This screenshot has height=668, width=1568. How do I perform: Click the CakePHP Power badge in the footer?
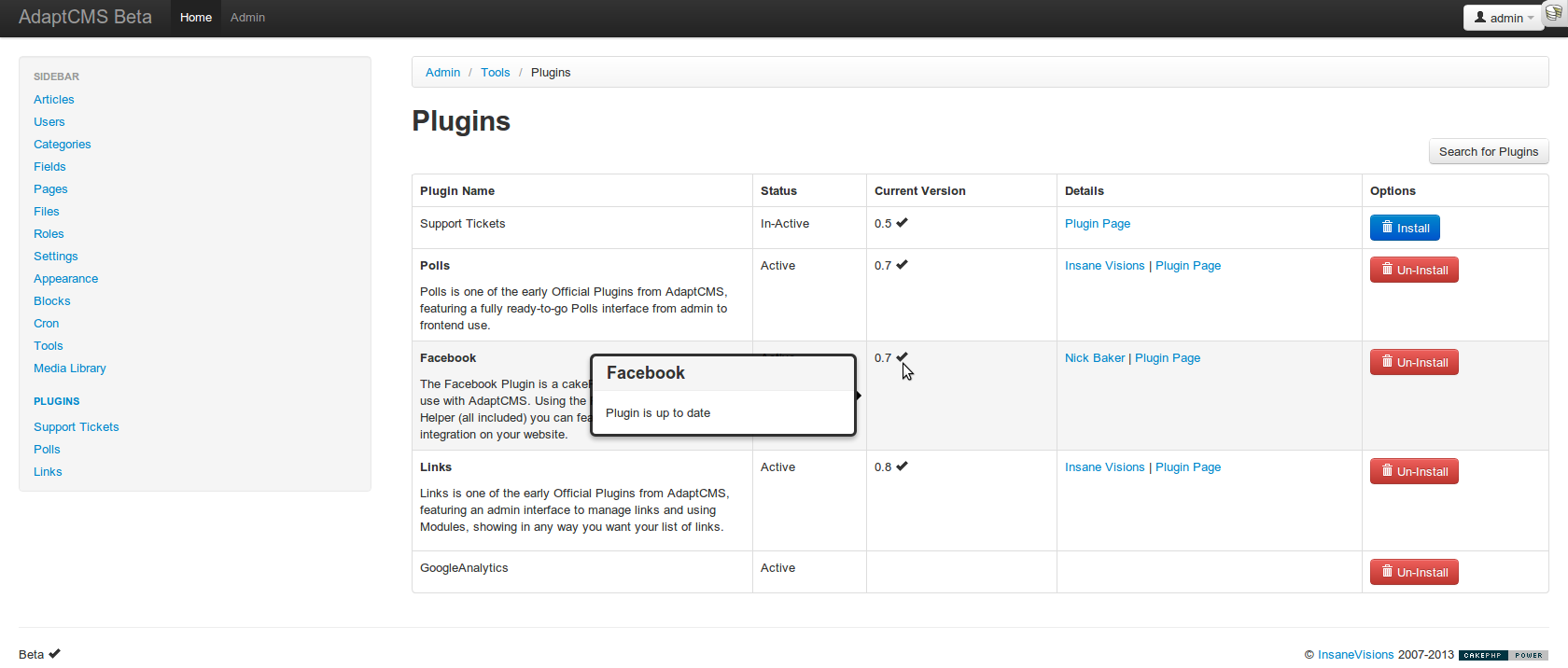(1503, 655)
